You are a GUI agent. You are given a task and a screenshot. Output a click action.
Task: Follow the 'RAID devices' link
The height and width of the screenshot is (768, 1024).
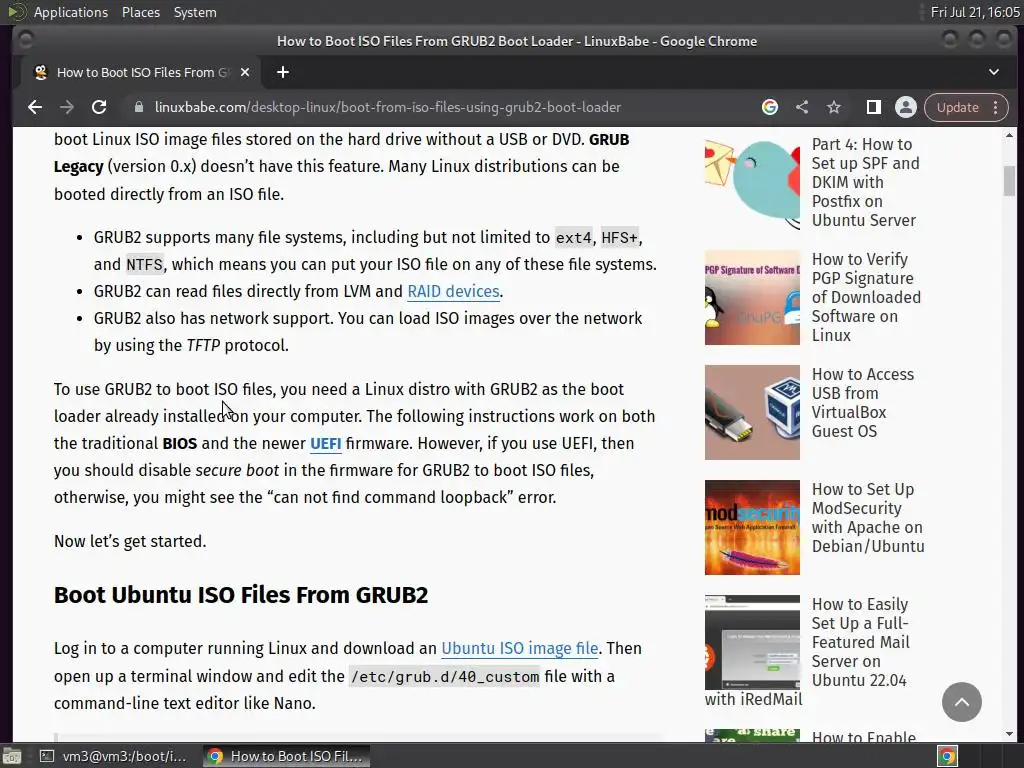453,291
